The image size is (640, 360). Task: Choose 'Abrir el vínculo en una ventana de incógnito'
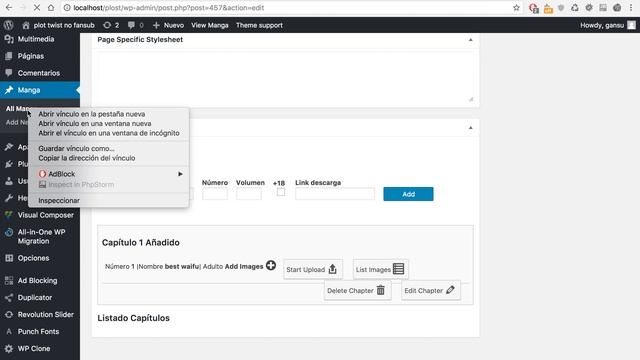click(109, 133)
